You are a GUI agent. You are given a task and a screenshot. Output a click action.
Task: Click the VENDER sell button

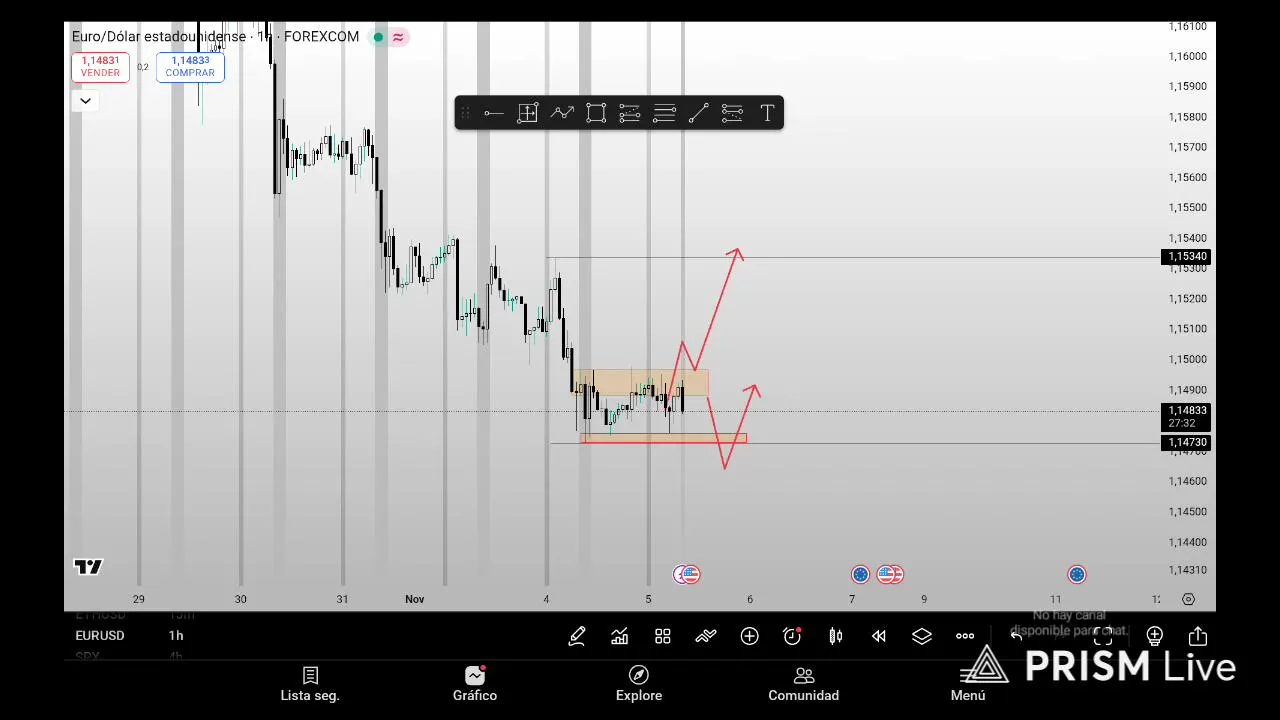click(100, 67)
